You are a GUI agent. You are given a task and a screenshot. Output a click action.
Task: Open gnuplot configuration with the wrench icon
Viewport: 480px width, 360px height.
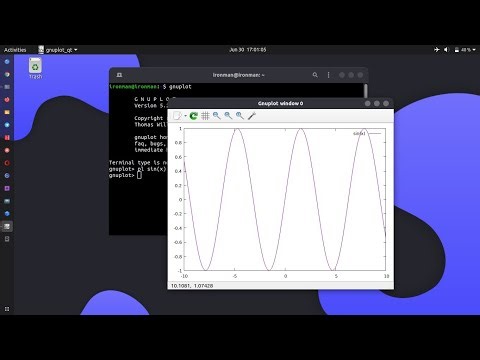(252, 116)
